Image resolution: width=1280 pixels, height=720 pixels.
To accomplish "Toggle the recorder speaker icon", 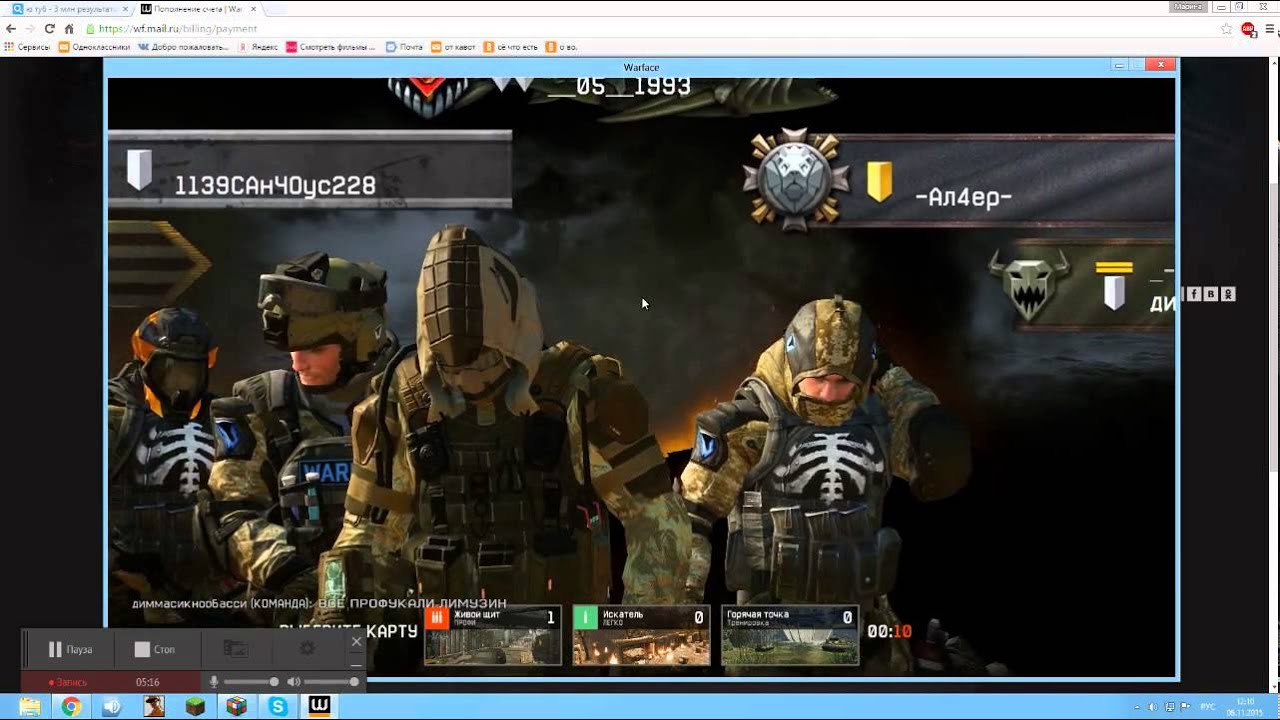I will [293, 682].
